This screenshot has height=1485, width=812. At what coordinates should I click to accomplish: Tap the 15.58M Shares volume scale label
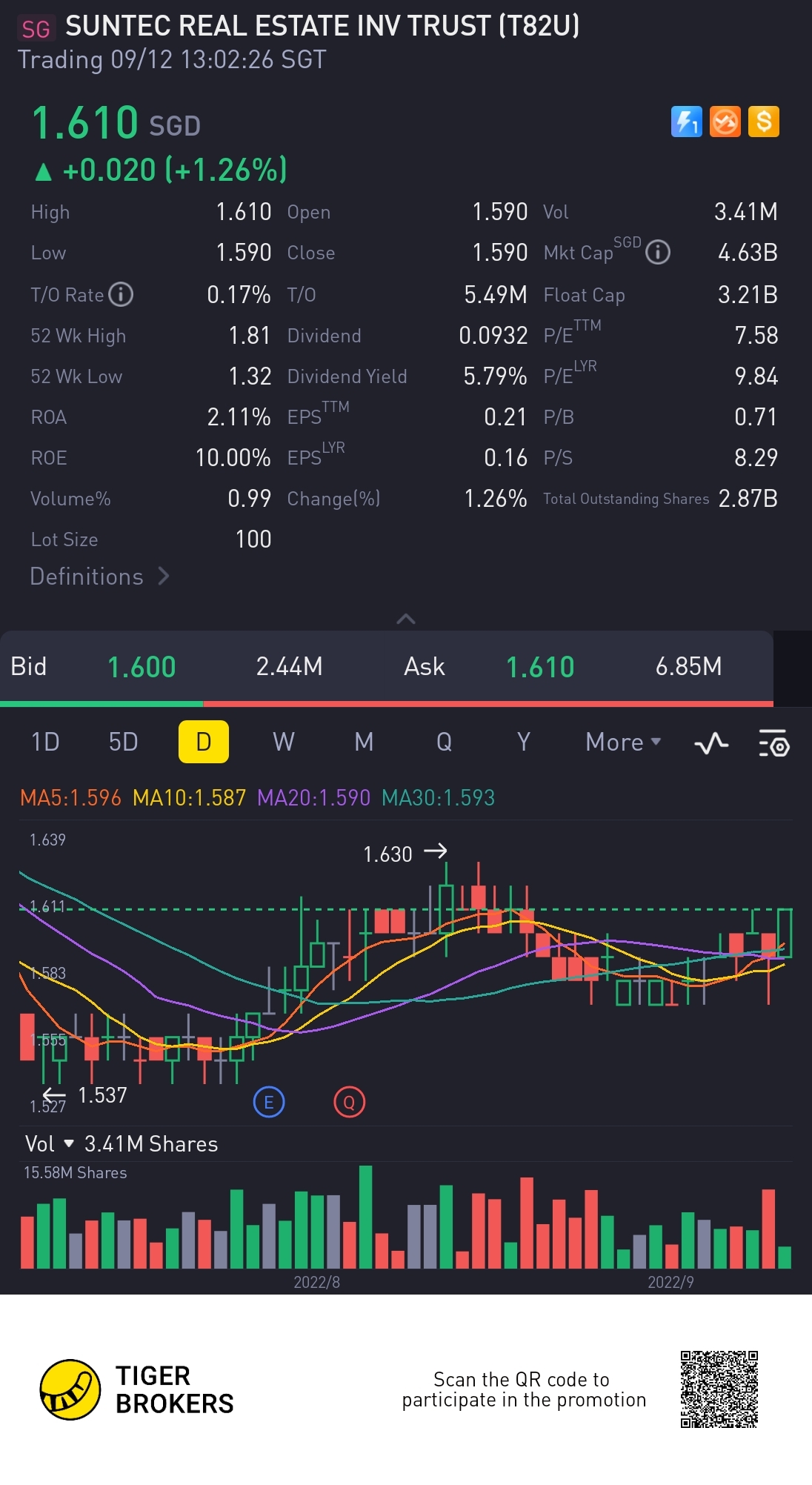pos(75,1173)
